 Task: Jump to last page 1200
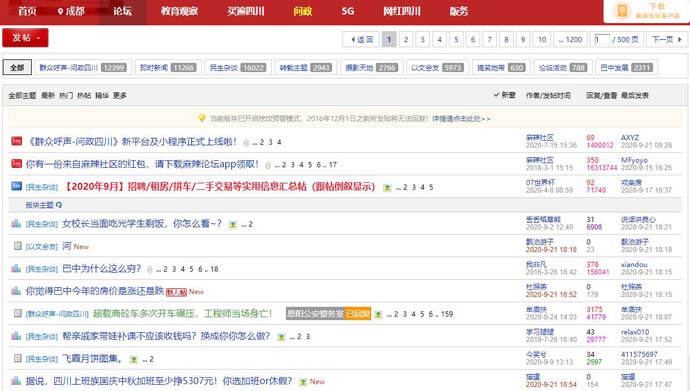click(570, 40)
